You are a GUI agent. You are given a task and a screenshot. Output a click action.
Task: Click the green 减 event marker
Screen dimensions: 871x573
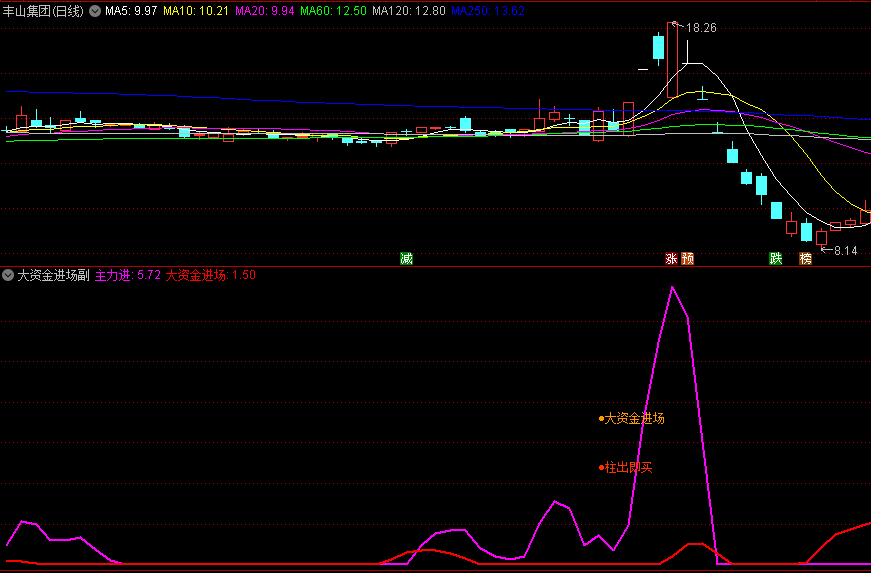(407, 259)
